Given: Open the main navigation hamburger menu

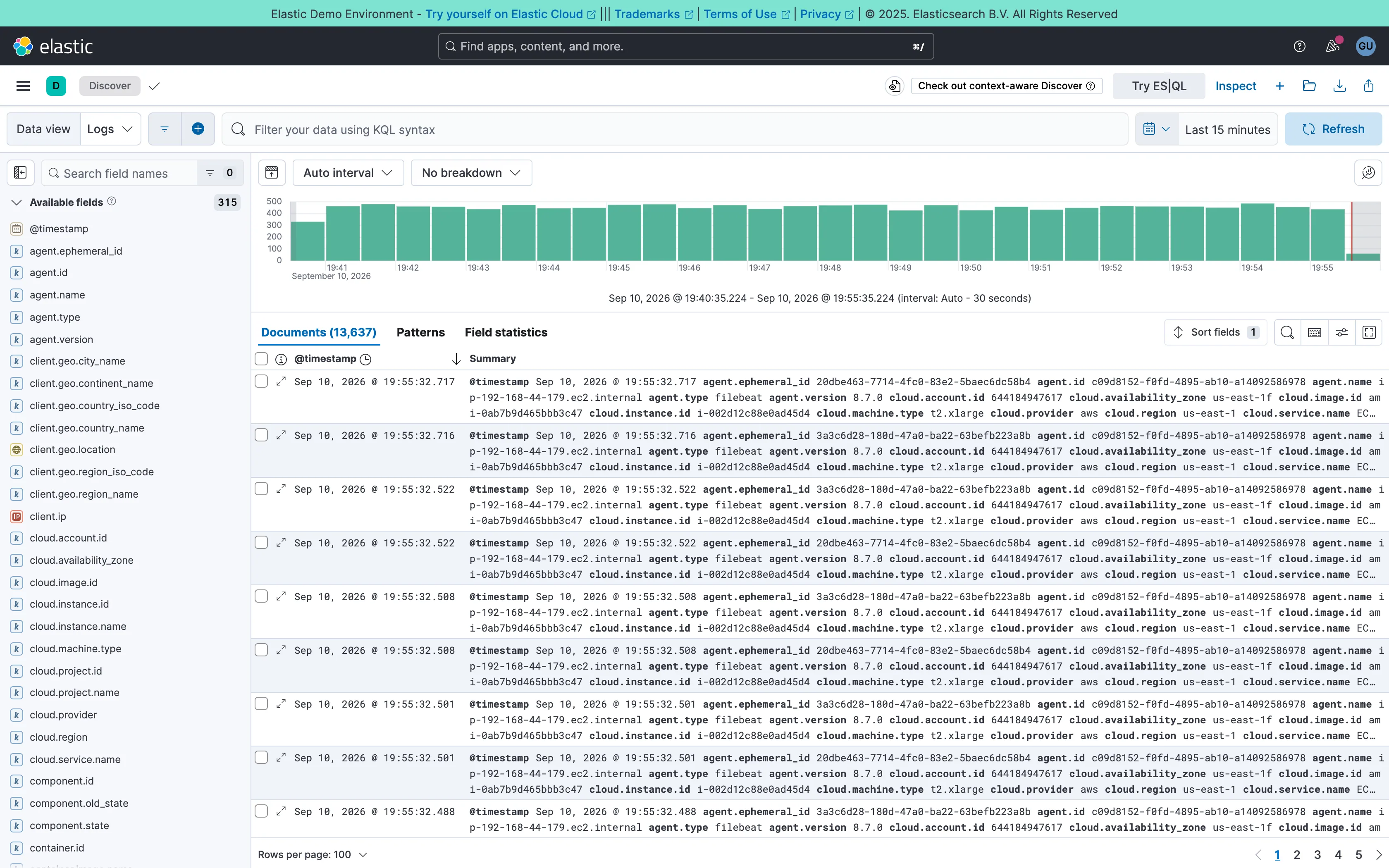Looking at the screenshot, I should click(23, 86).
